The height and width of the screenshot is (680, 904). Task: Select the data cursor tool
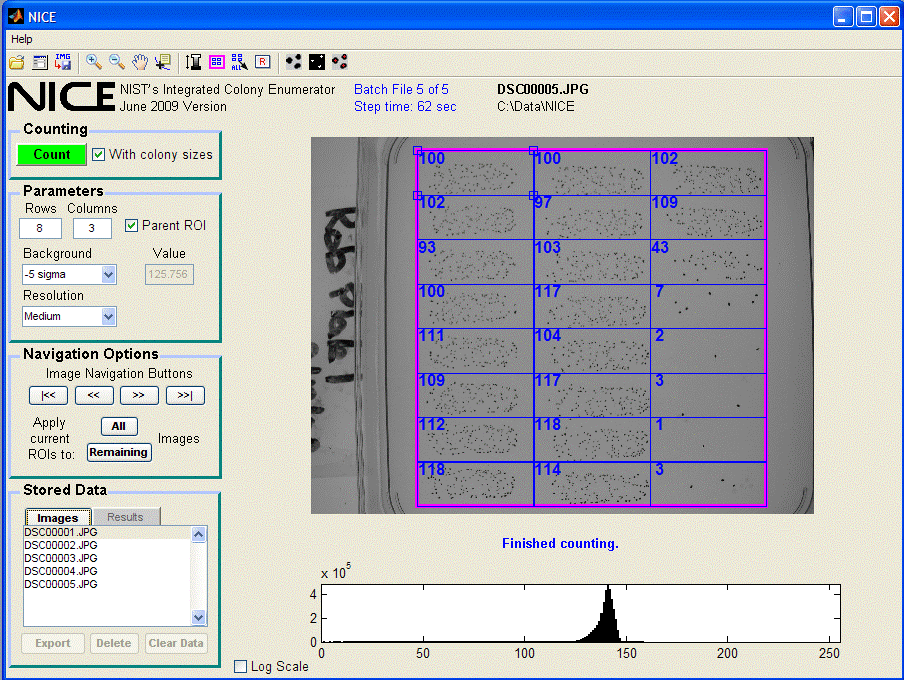click(x=163, y=62)
